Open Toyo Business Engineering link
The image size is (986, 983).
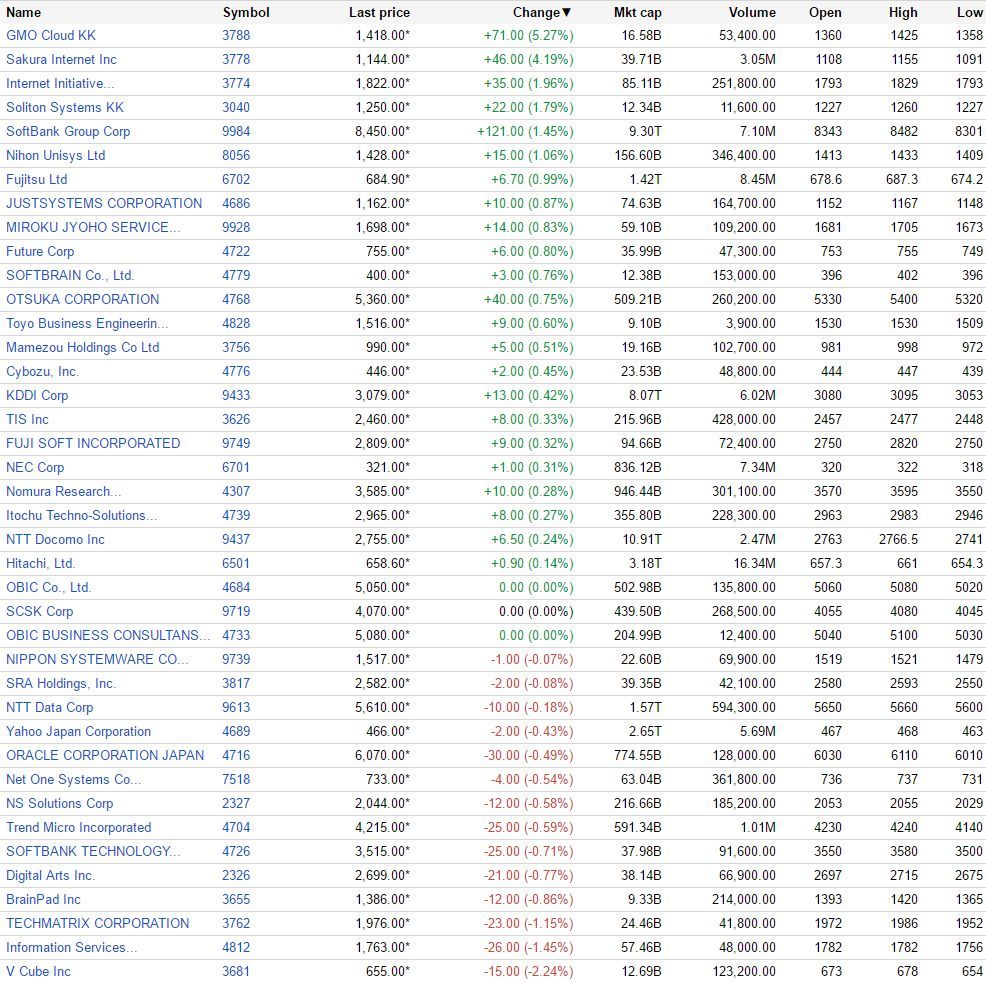click(87, 323)
